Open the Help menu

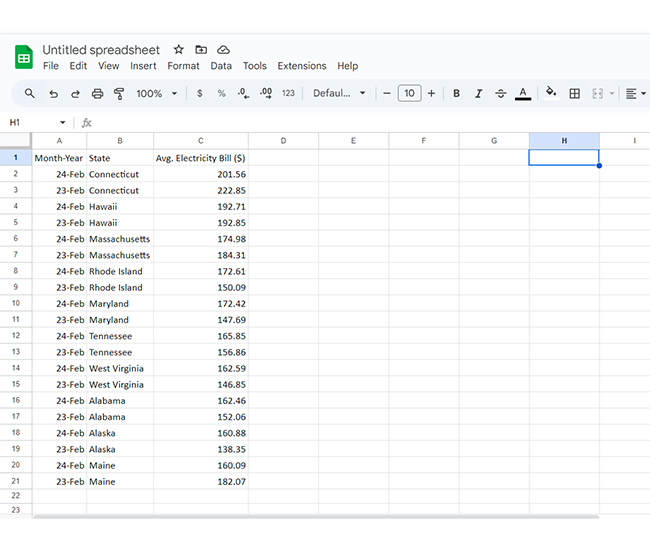click(x=347, y=66)
